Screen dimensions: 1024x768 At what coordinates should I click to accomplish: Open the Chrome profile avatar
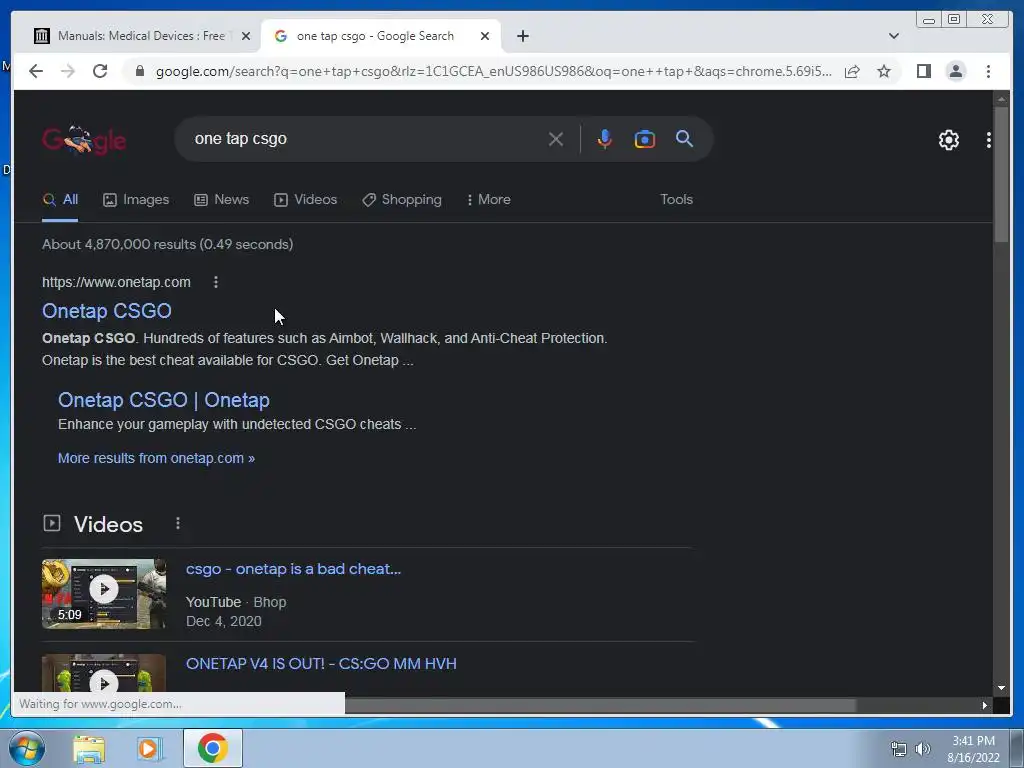point(955,71)
